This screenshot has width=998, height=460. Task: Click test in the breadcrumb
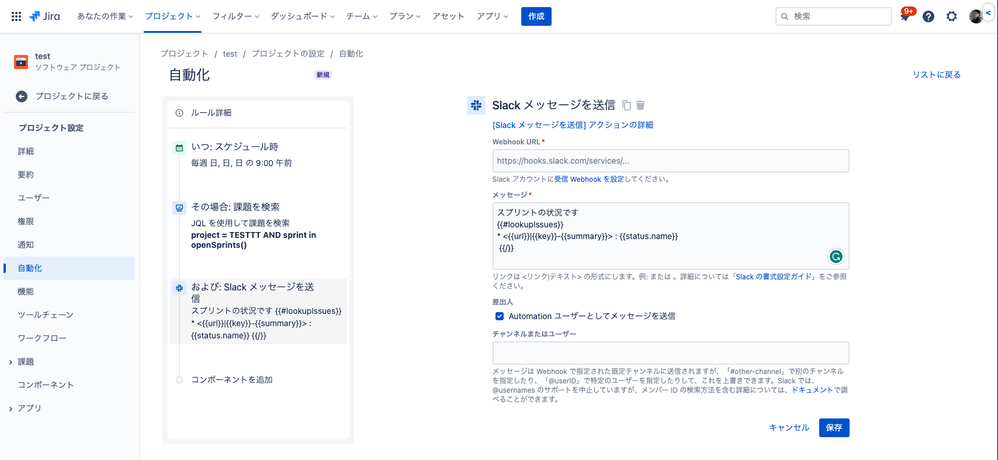(x=230, y=54)
